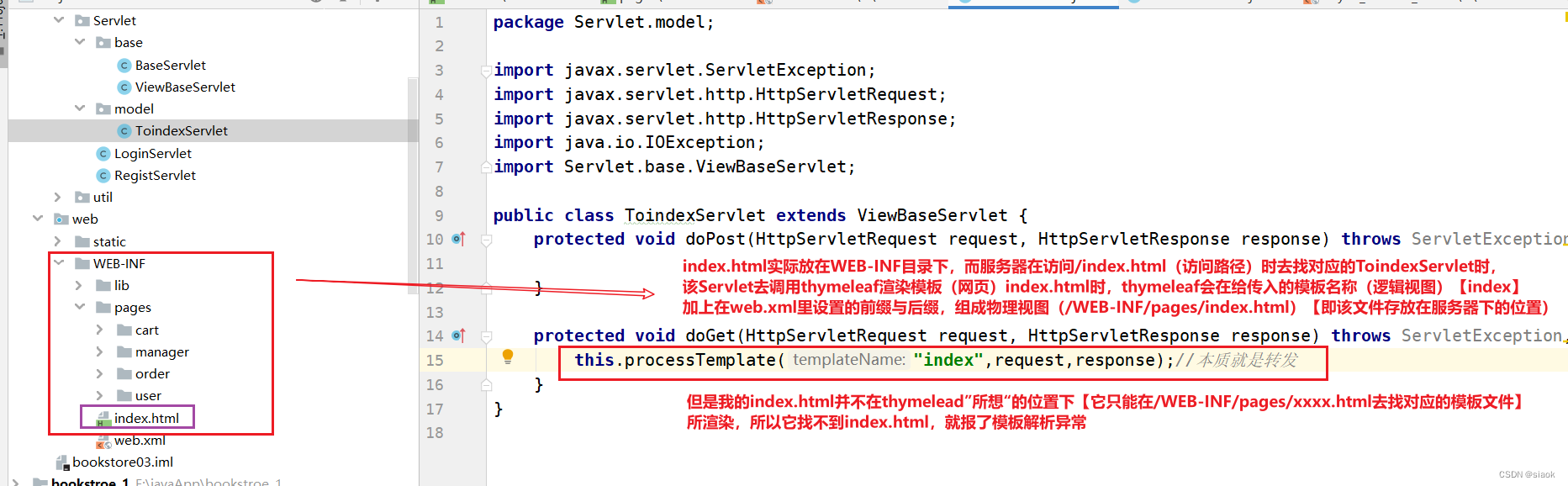Switch to the blue-underlined editor tab

coord(1032,3)
